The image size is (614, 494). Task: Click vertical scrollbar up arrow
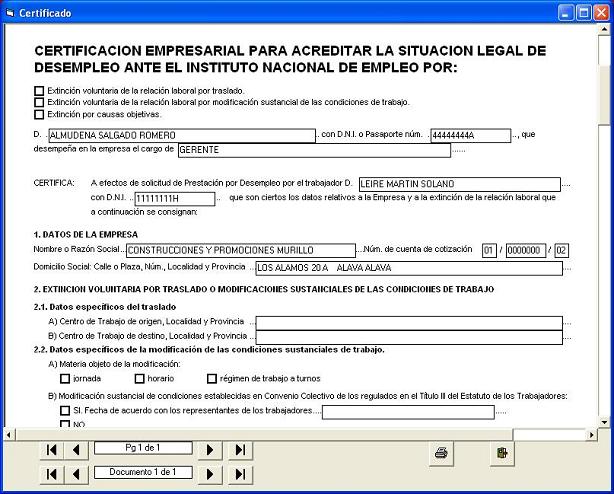pos(603,30)
